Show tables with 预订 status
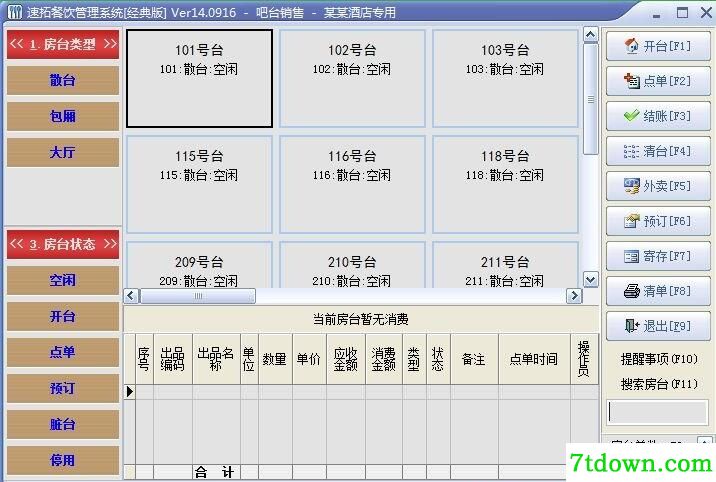The image size is (716, 482). click(x=63, y=388)
